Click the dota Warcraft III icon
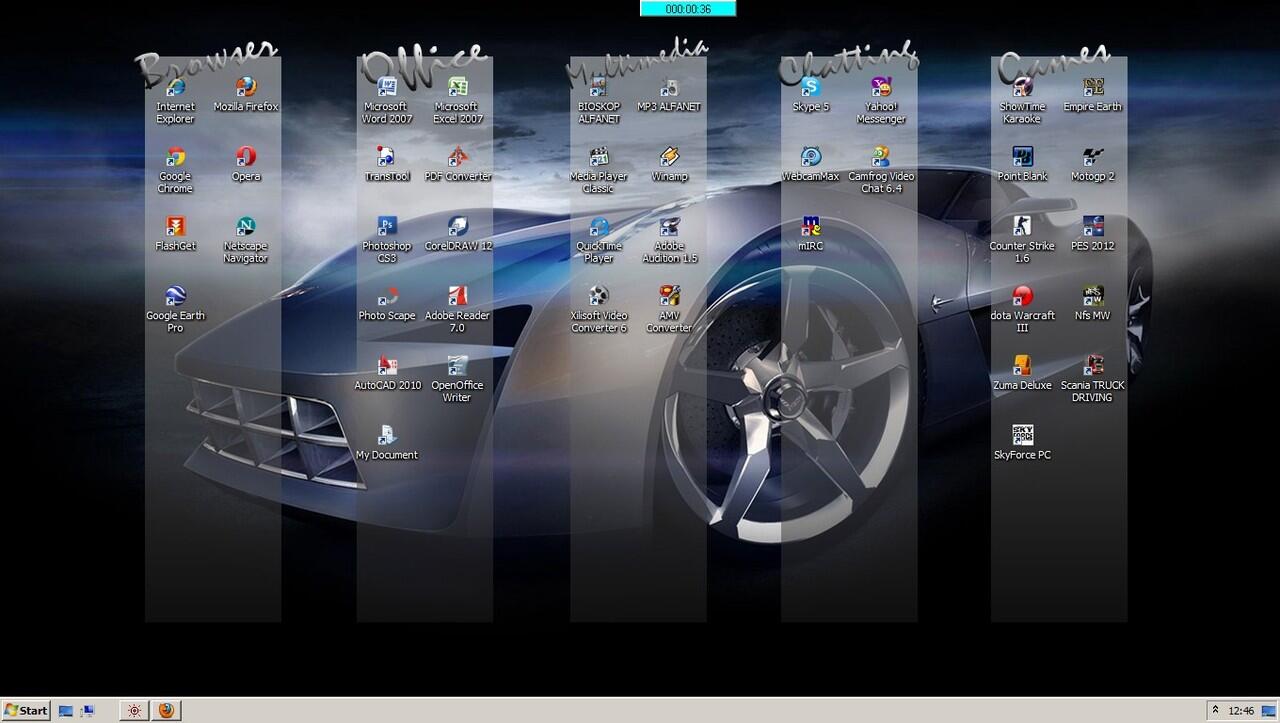The height and width of the screenshot is (723, 1280). 1023,297
